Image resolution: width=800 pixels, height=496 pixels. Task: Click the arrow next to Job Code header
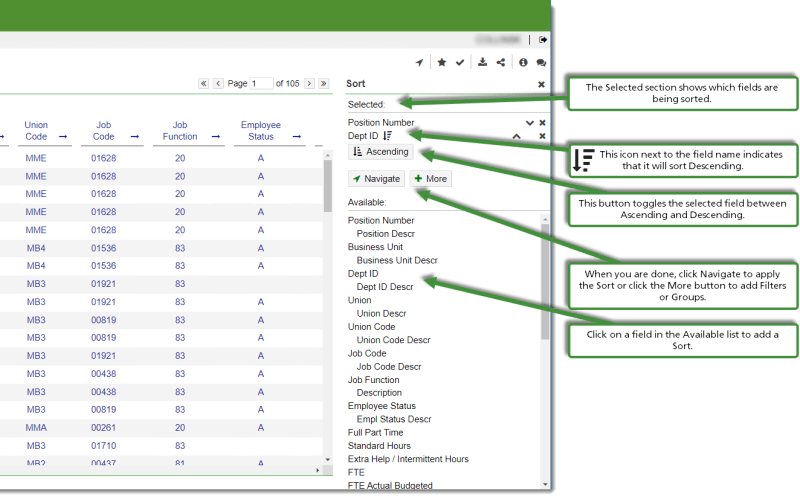coord(135,137)
